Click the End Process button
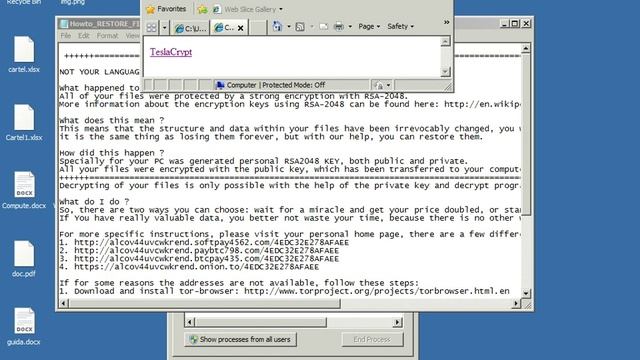640x360 pixels. click(372, 339)
